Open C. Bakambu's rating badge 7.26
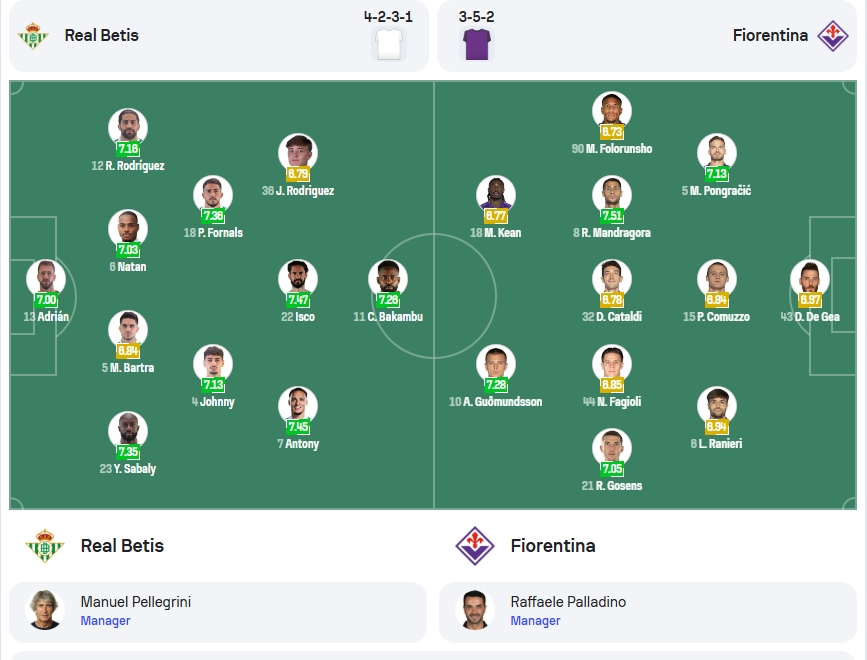Screen dimensions: 867x660 coord(388,300)
